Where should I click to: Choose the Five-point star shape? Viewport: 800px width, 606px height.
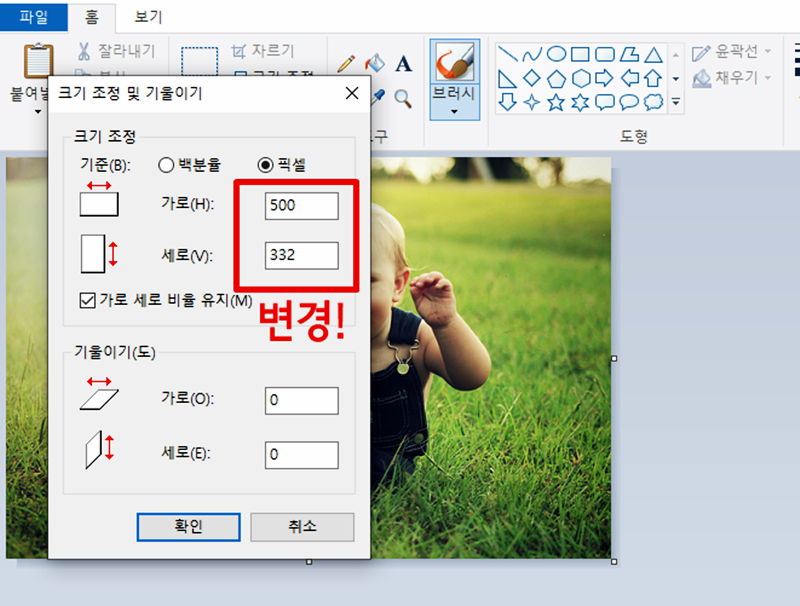(x=556, y=102)
